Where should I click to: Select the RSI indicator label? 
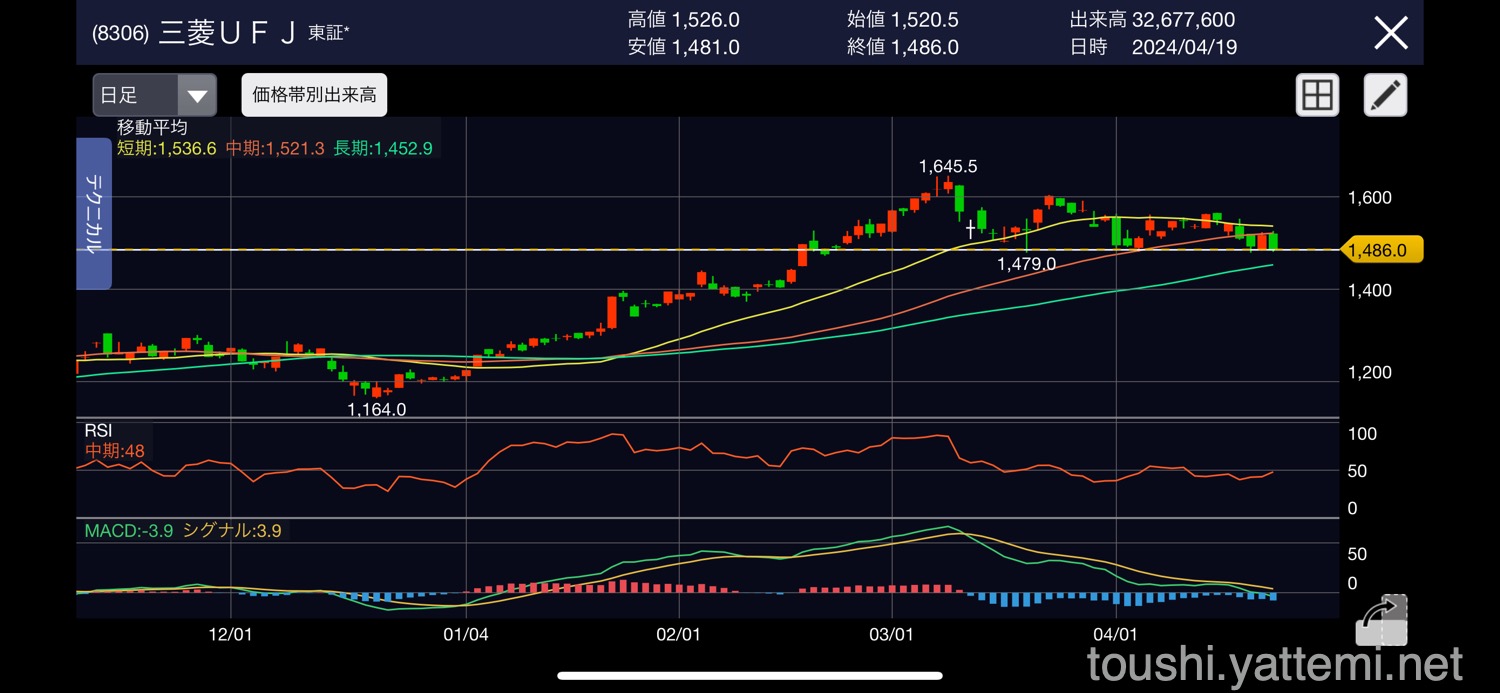coord(98,430)
